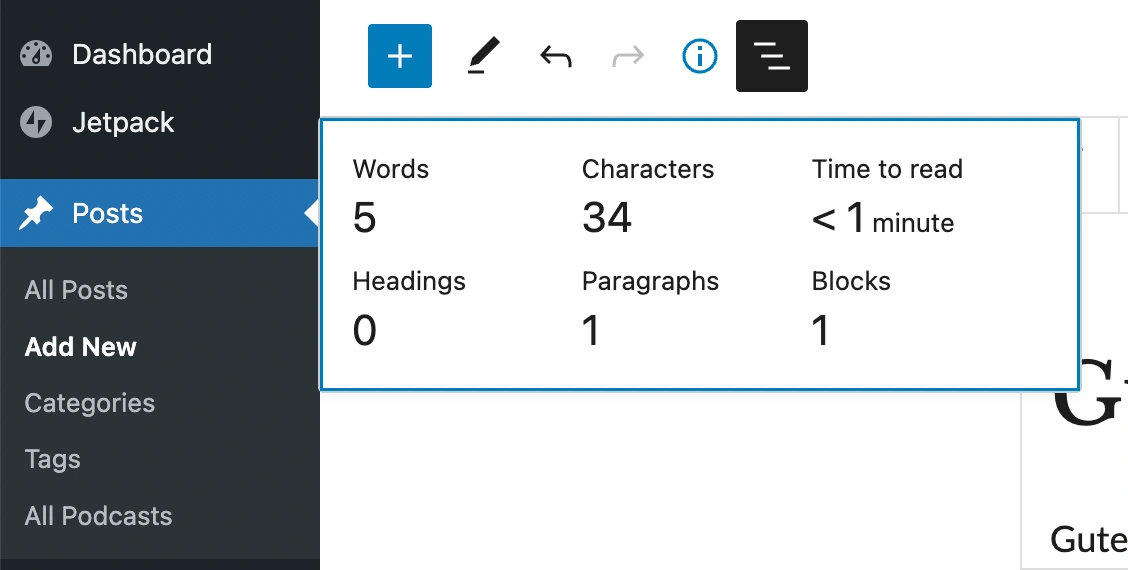Click the Characters count value 34
The height and width of the screenshot is (570, 1128).
[607, 217]
